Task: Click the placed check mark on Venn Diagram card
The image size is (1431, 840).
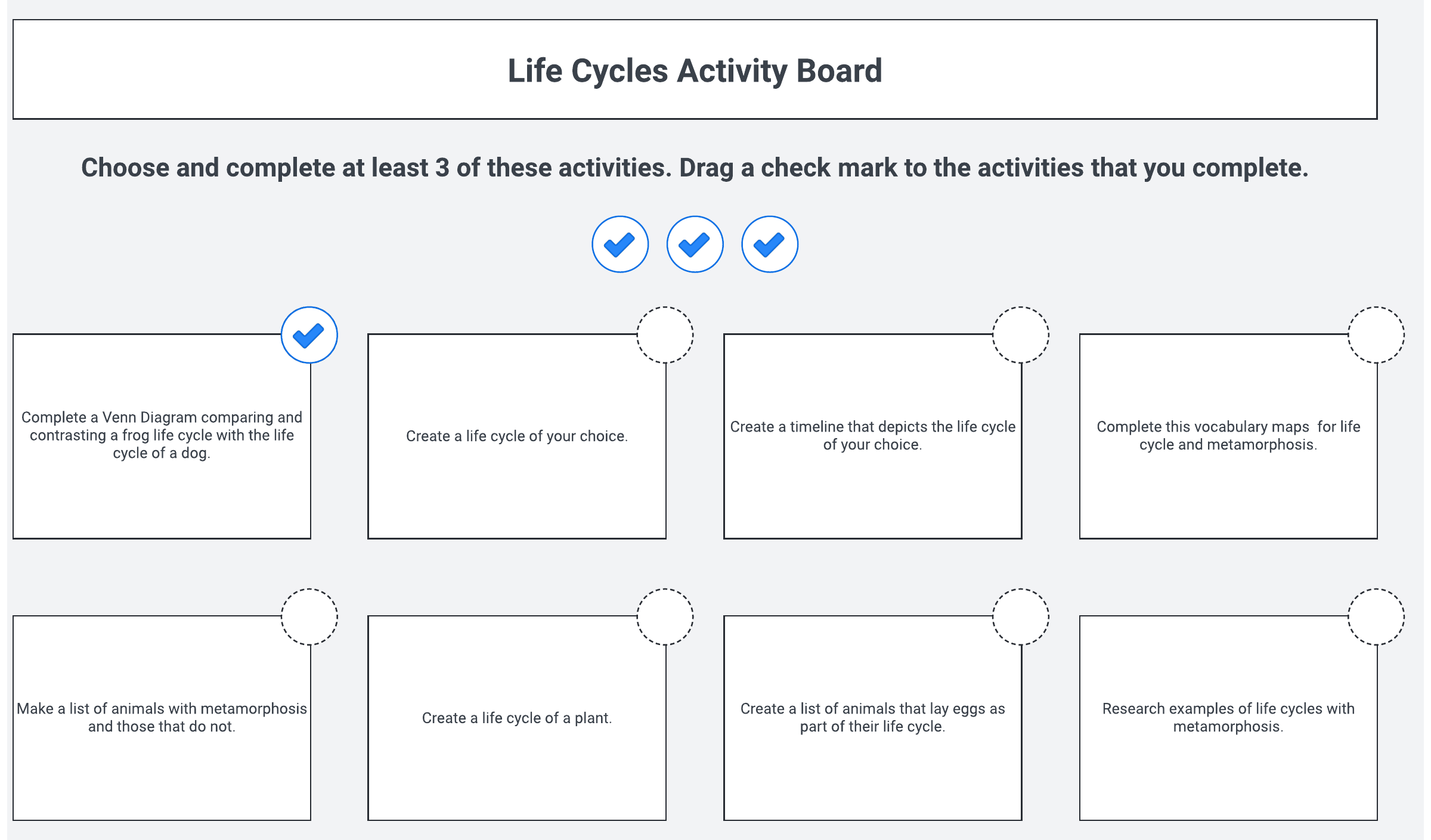Action: [309, 335]
